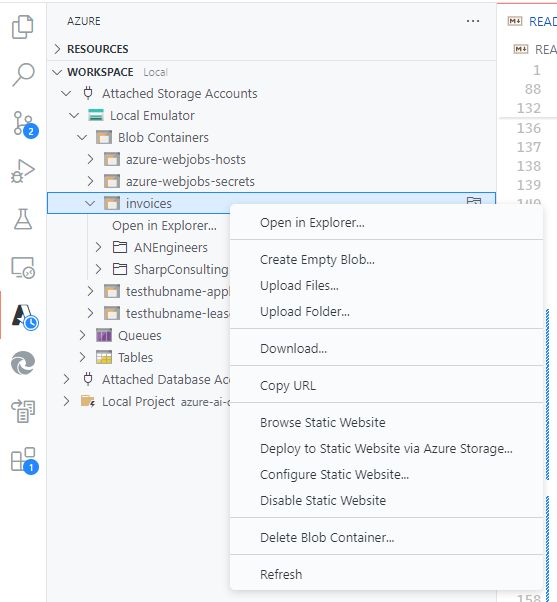Click the invoices container icon
This screenshot has height=602, width=557.
click(112, 203)
